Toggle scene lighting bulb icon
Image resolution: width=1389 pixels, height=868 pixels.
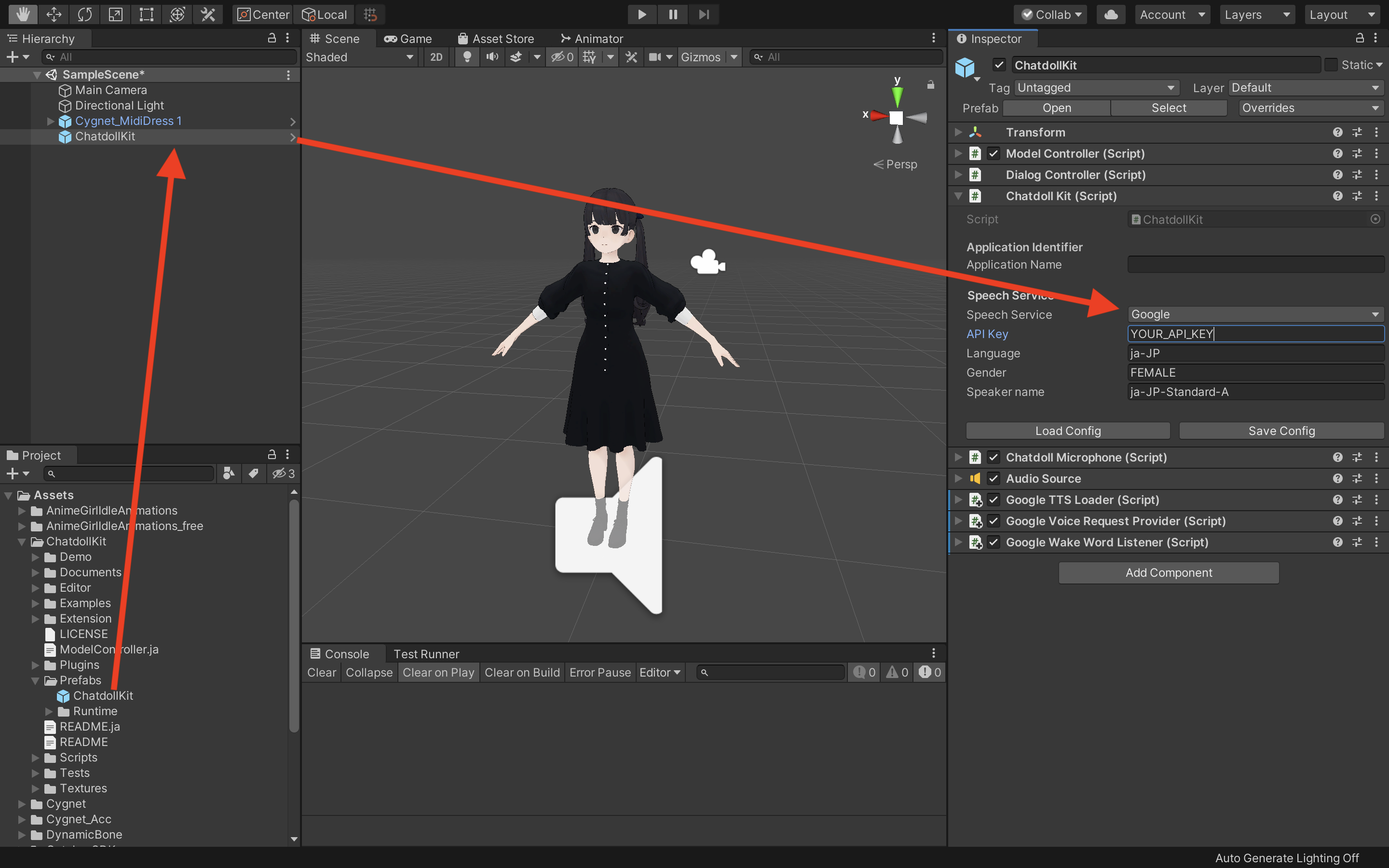tap(467, 57)
